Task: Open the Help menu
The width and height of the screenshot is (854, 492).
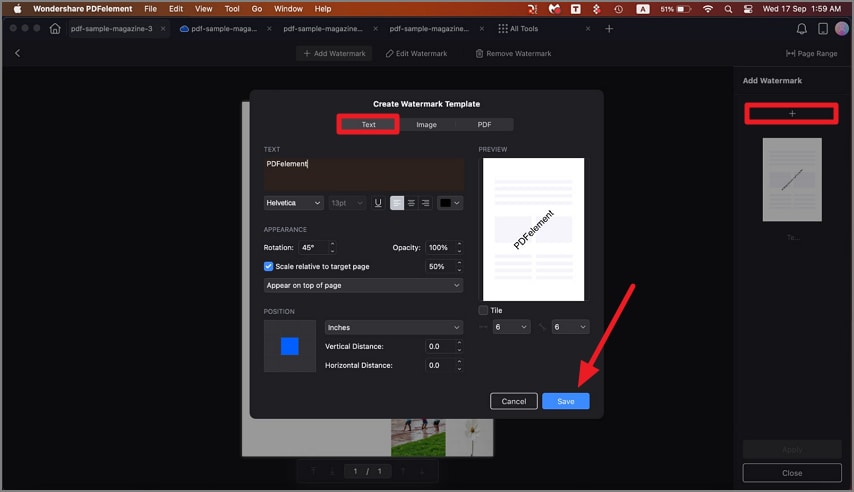Action: [x=323, y=9]
